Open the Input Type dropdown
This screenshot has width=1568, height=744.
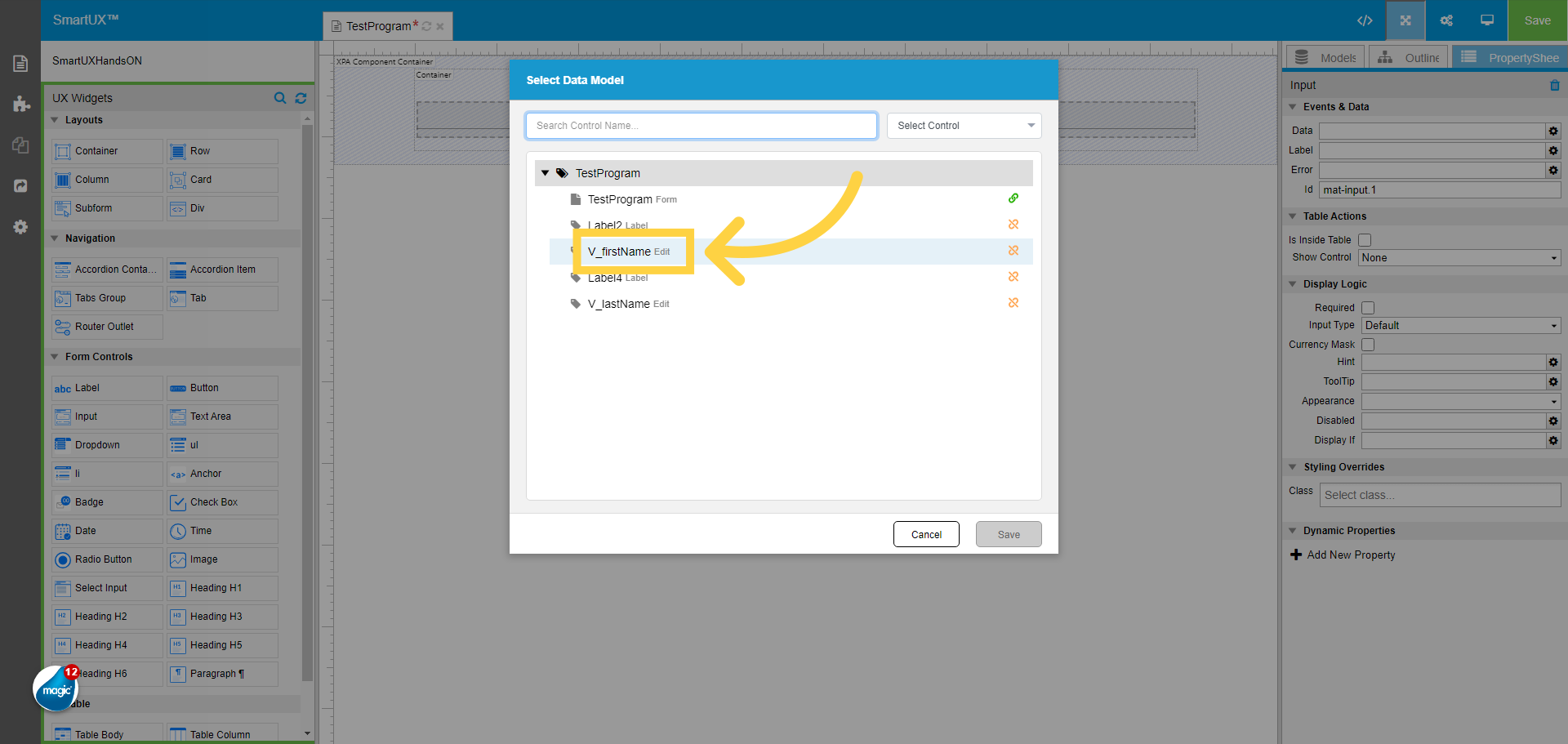1460,326
